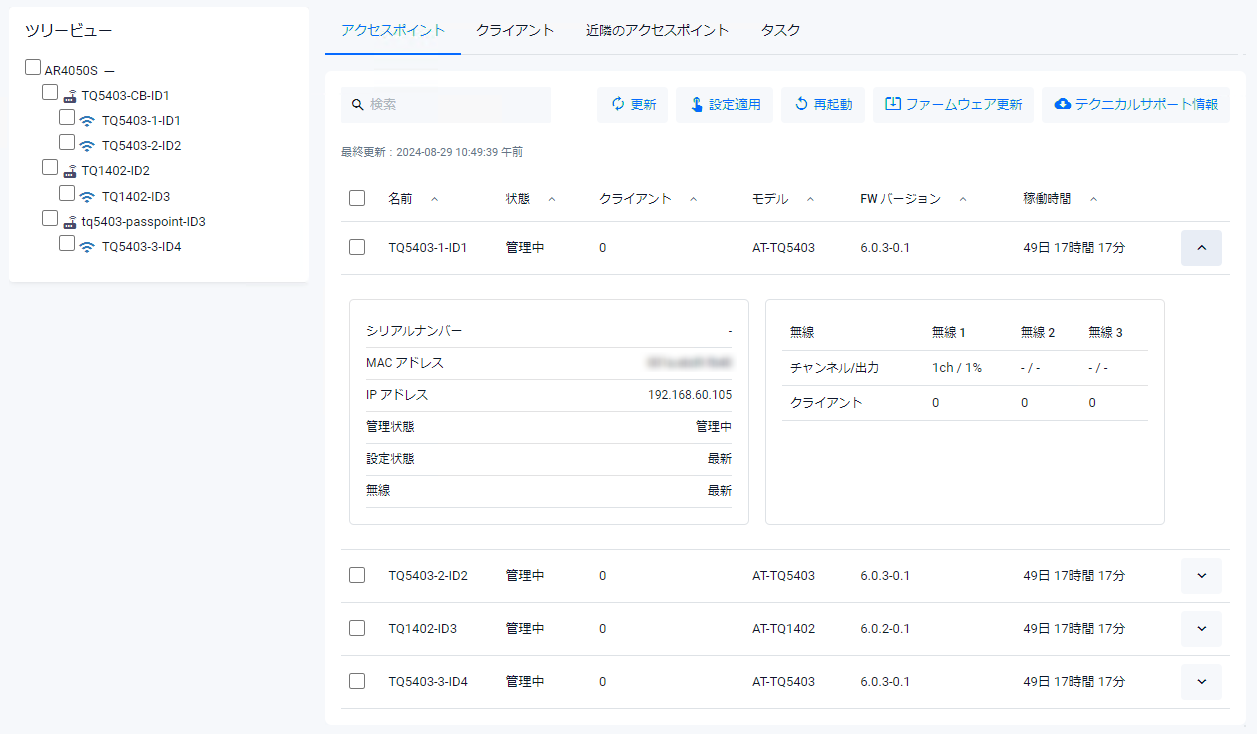The image size is (1257, 734).
Task: Expand the TQ5403-3-ID4 row details
Action: tap(1201, 682)
